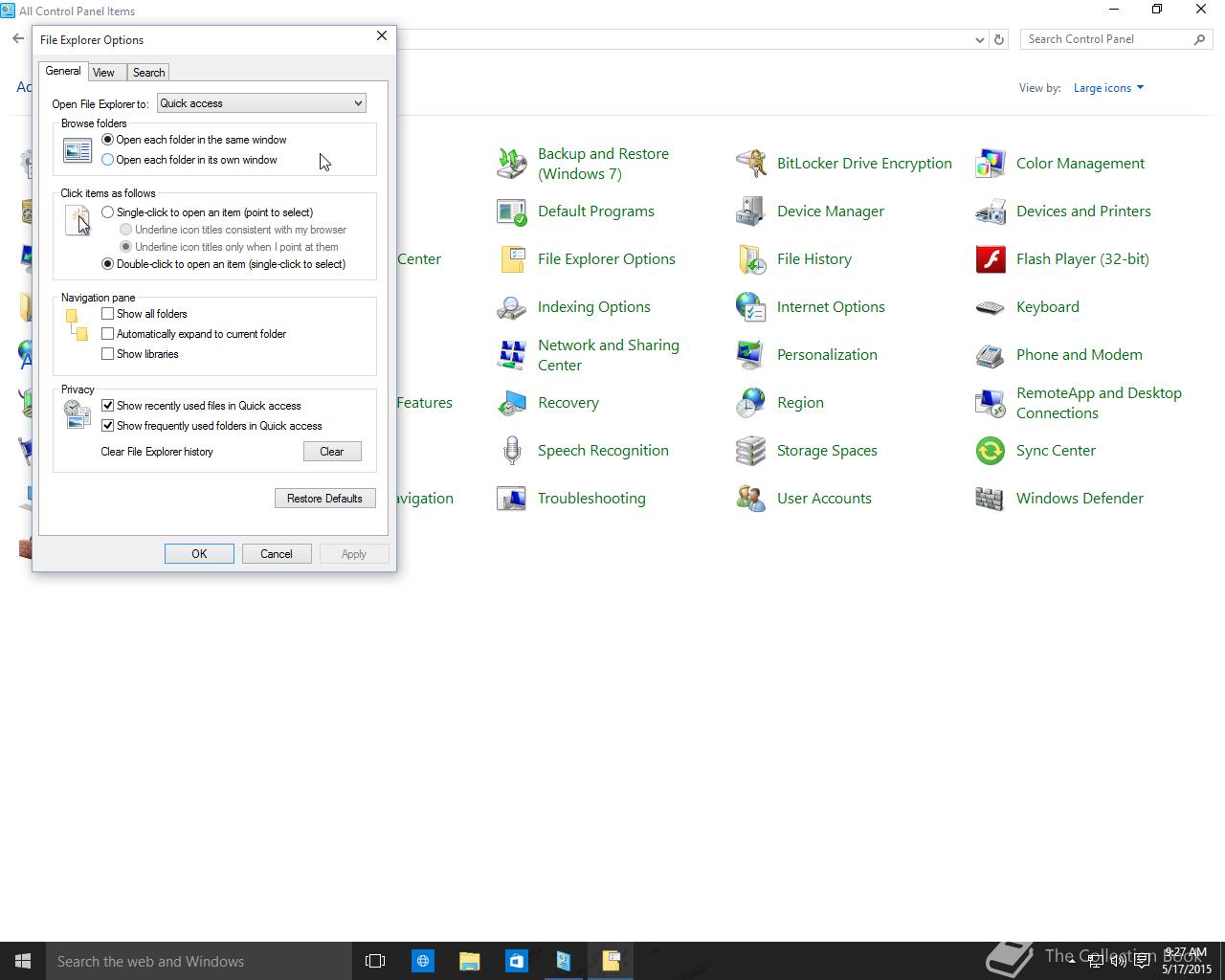Click BitLocker Drive Encryption icon
1225x980 pixels.
point(751,164)
